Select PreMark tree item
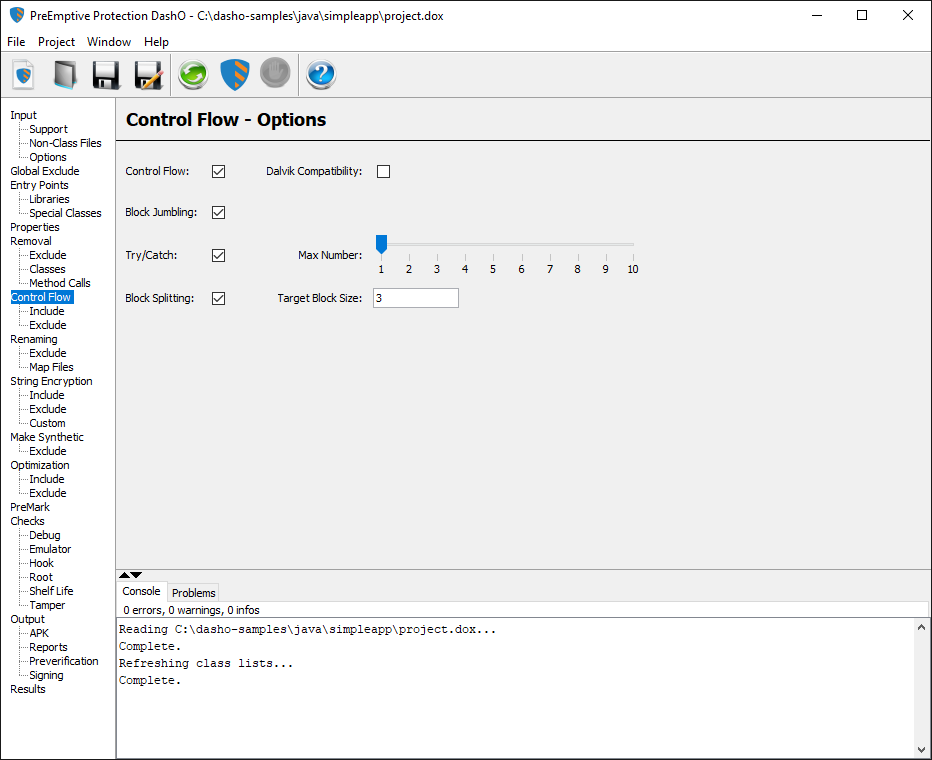The width and height of the screenshot is (932, 760). [30, 507]
